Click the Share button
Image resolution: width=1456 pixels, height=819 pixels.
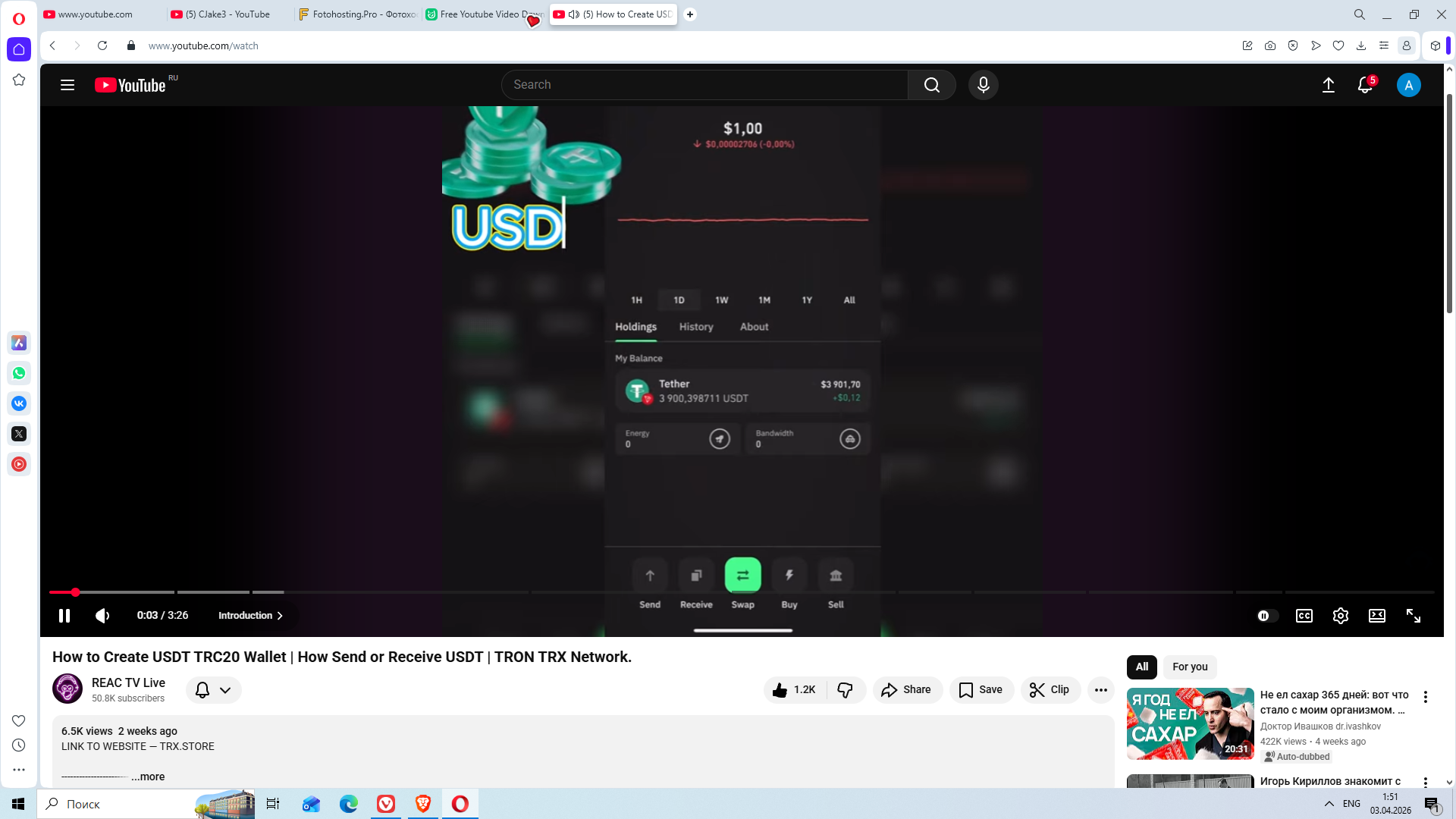coord(907,689)
